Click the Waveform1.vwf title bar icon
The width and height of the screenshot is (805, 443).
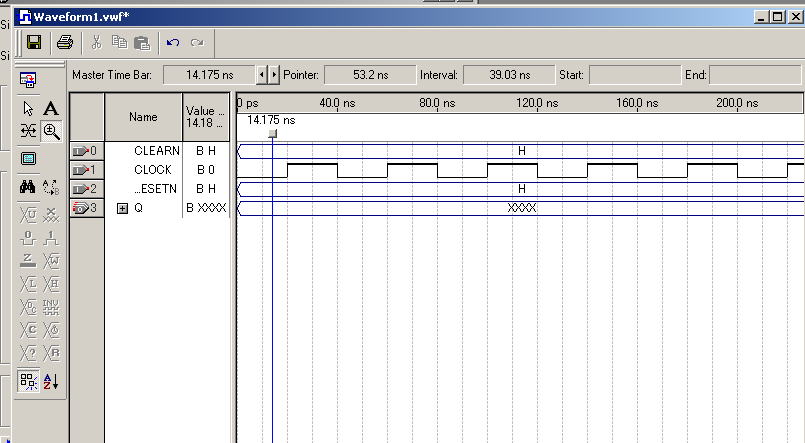pyautogui.click(x=24, y=16)
